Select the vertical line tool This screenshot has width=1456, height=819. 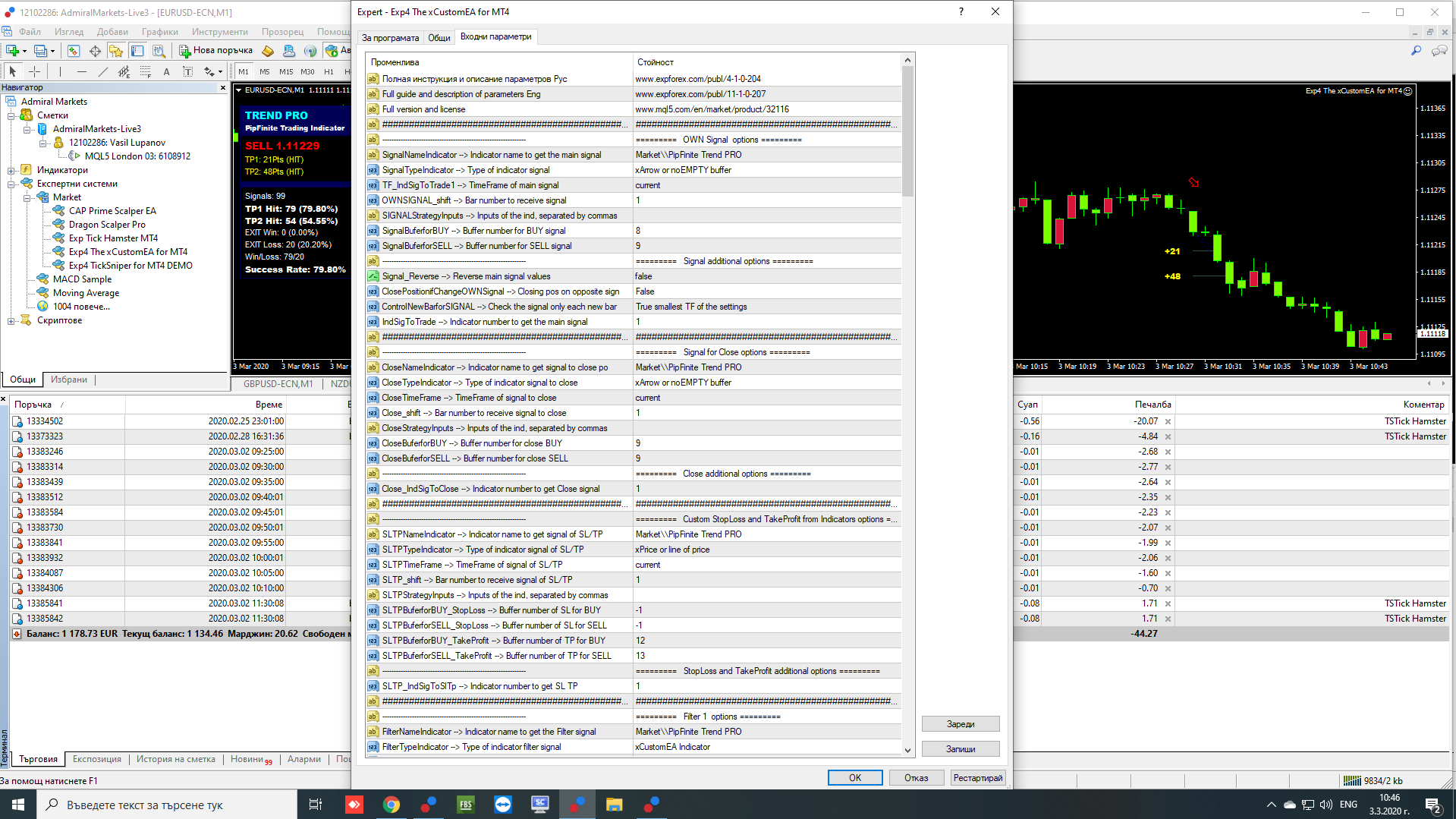click(x=60, y=71)
